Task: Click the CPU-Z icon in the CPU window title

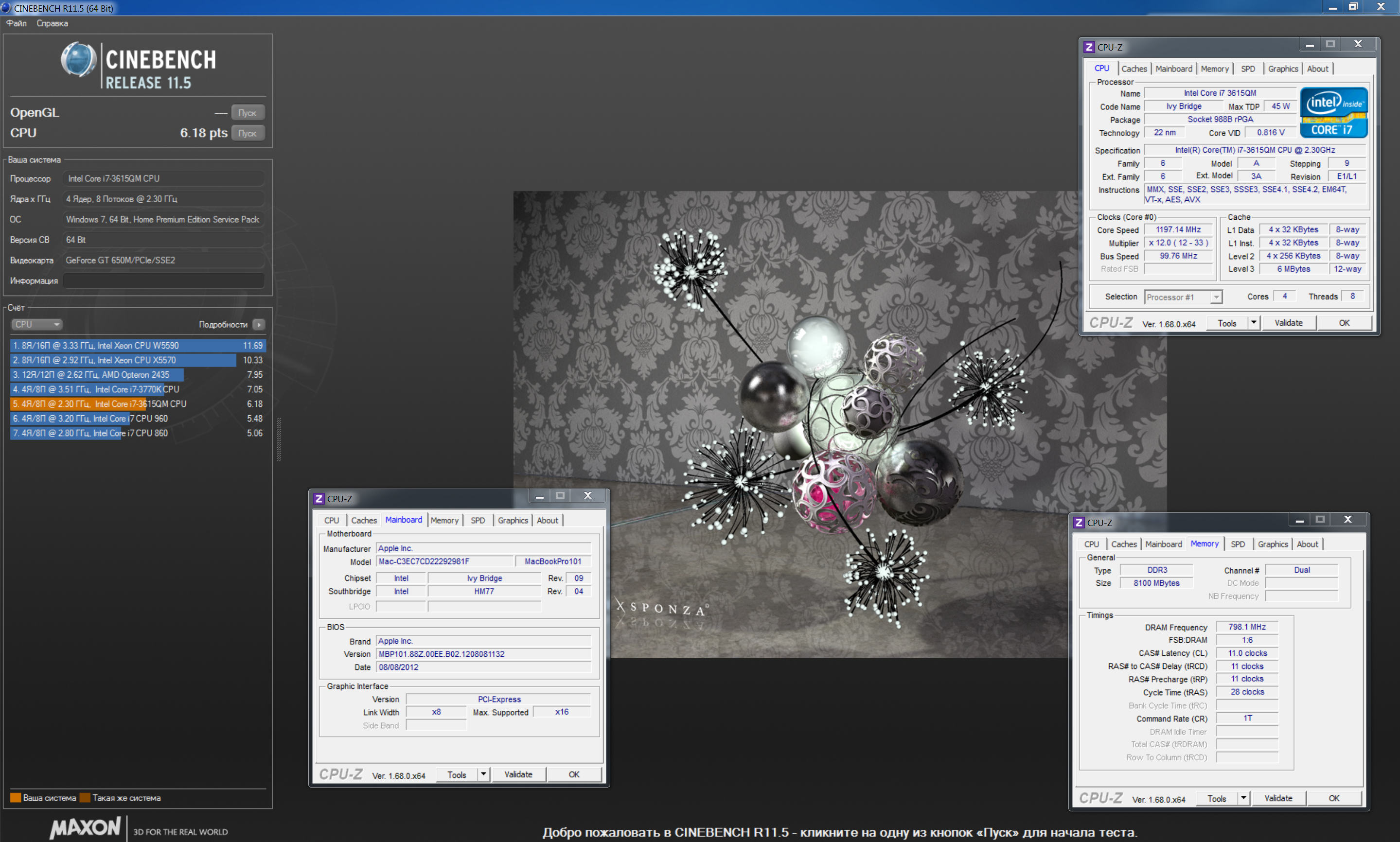Action: pos(1088,47)
